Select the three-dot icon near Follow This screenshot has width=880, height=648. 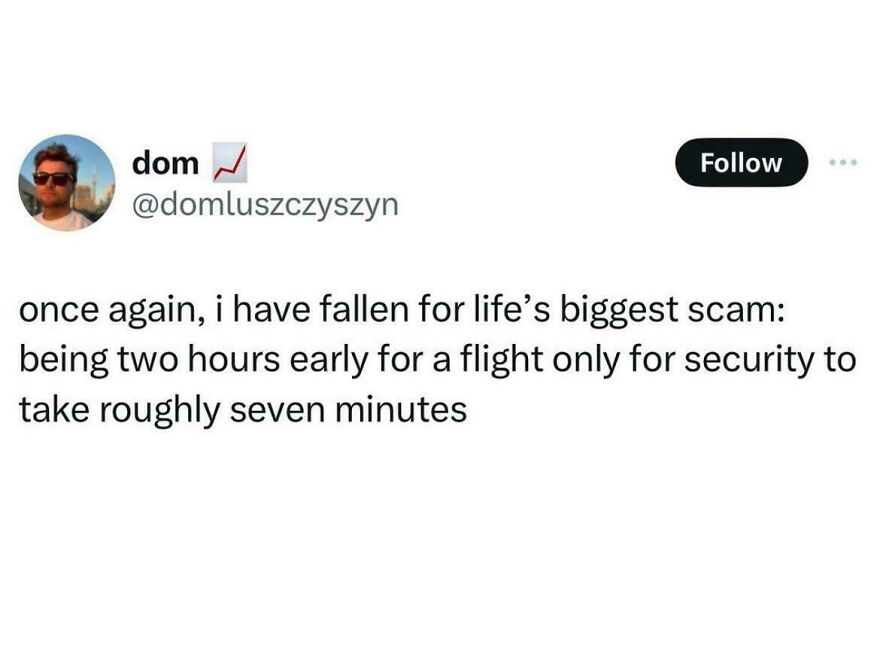pos(843,162)
